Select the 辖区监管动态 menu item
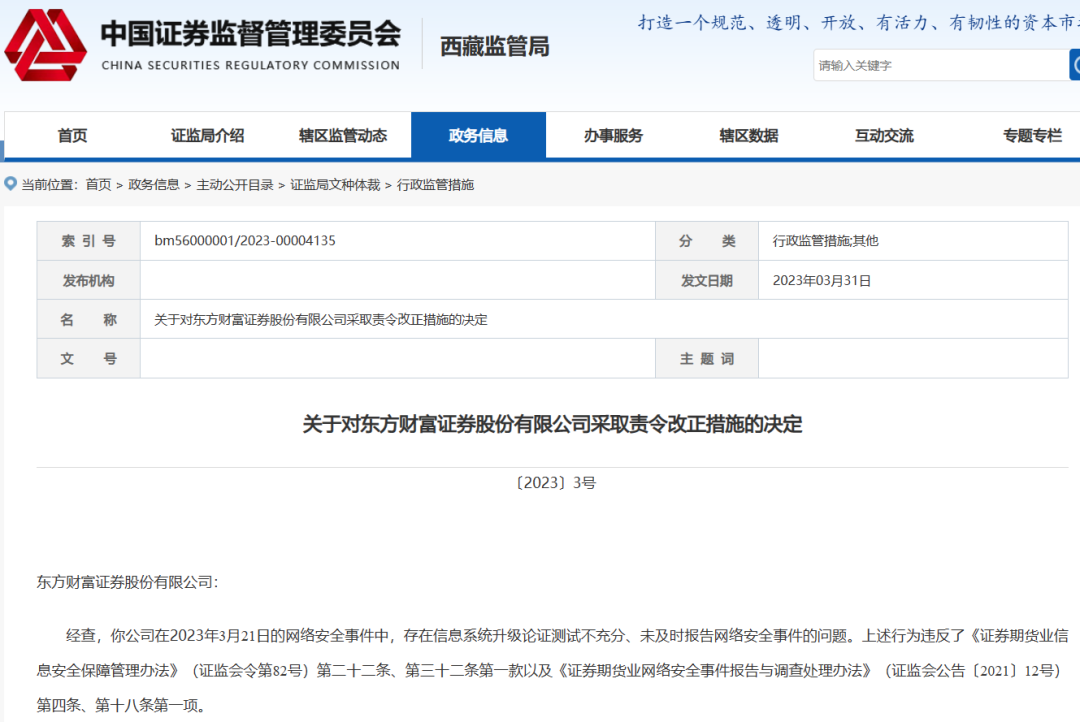 (342, 136)
